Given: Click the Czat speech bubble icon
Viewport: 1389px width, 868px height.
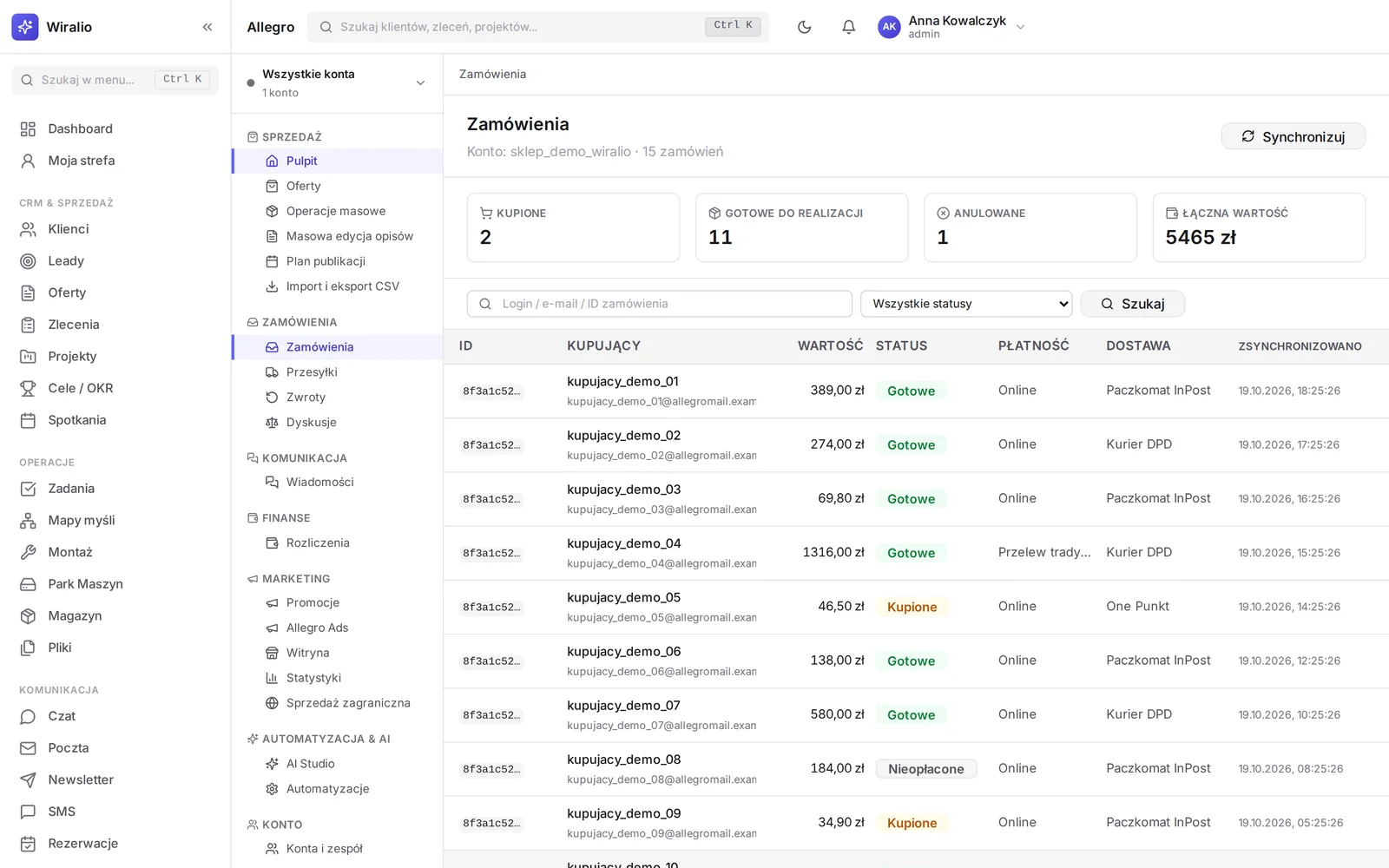Looking at the screenshot, I should click(28, 716).
